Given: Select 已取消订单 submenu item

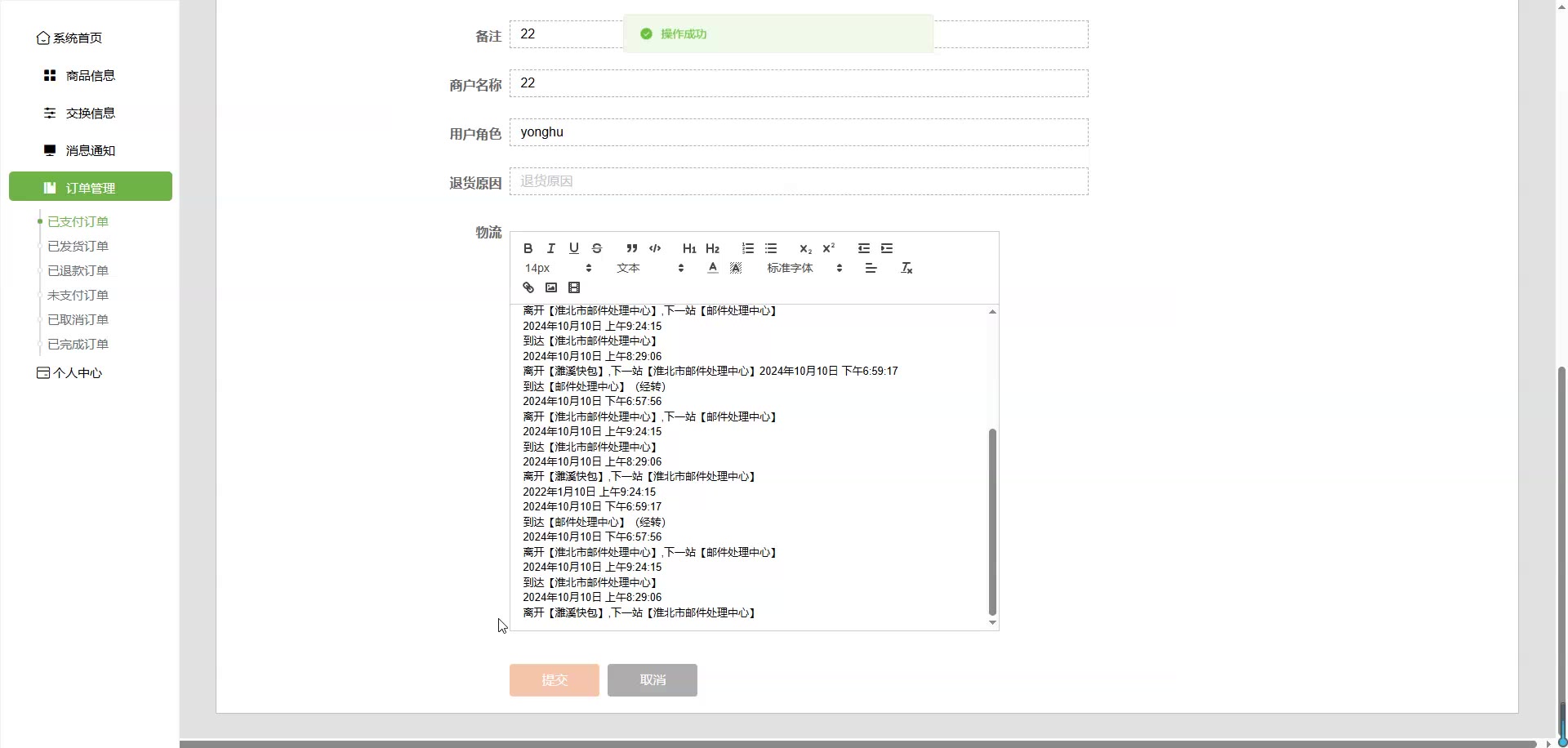Looking at the screenshot, I should [x=78, y=319].
